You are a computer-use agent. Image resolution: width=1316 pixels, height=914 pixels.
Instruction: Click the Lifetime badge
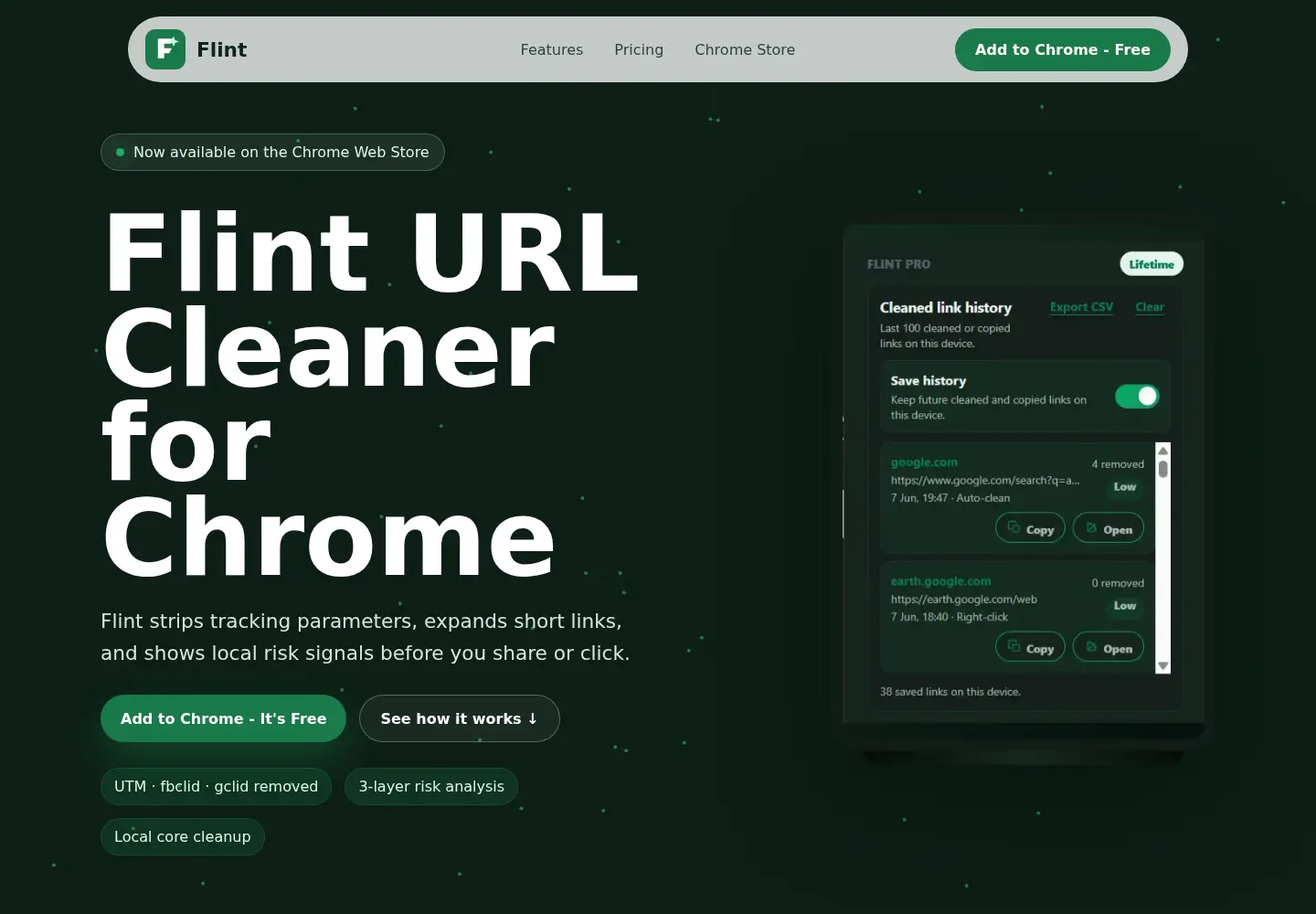tap(1151, 264)
